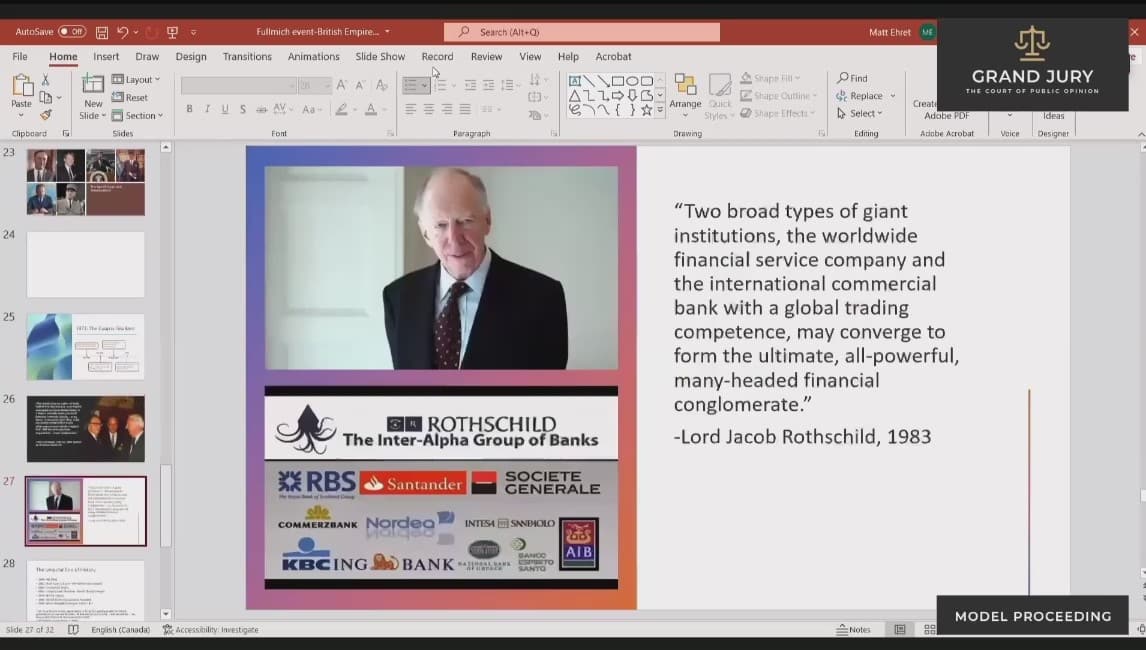Viewport: 1146px width, 650px height.
Task: Insert a New Slide
Action: point(93,97)
